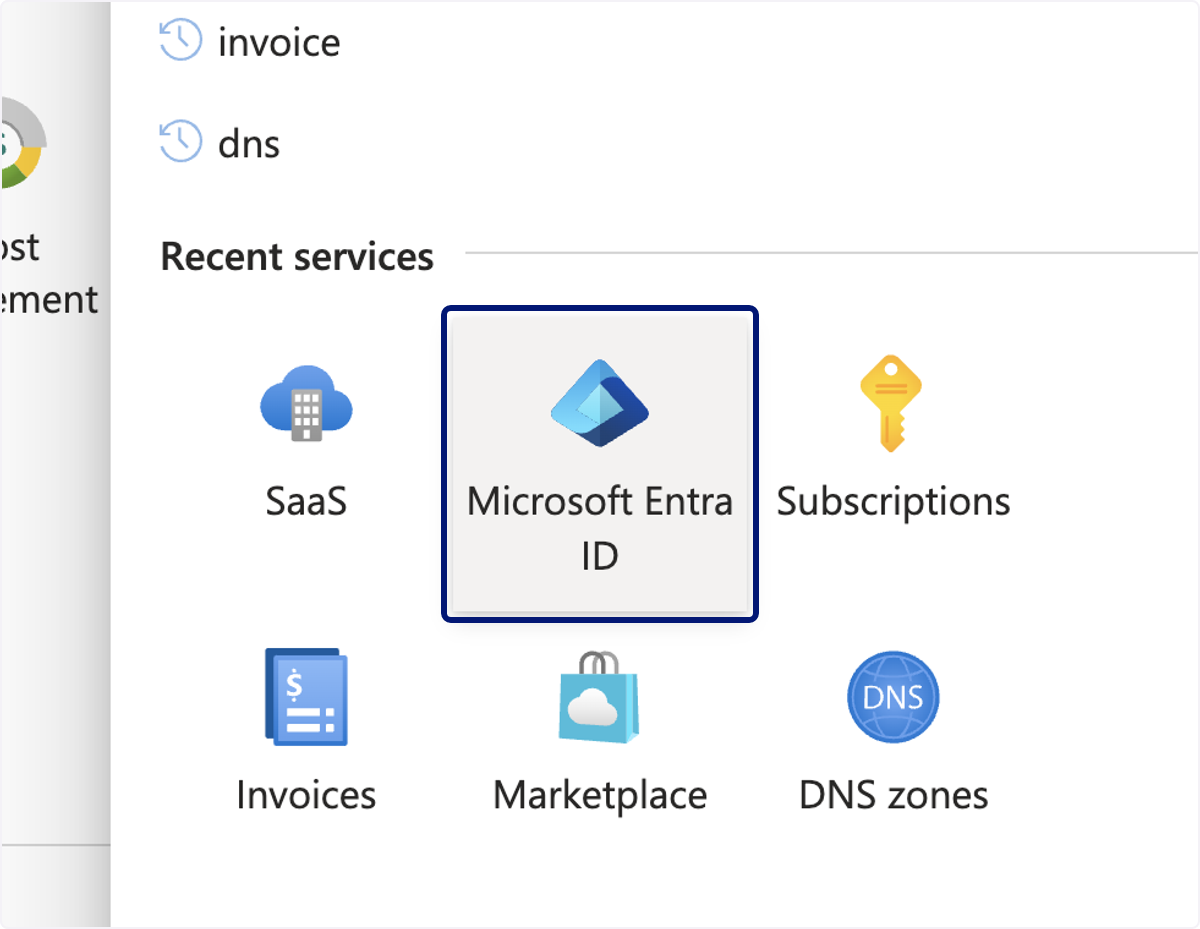This screenshot has height=929, width=1200.
Task: Select the recent search 'dns'
Action: [x=249, y=143]
